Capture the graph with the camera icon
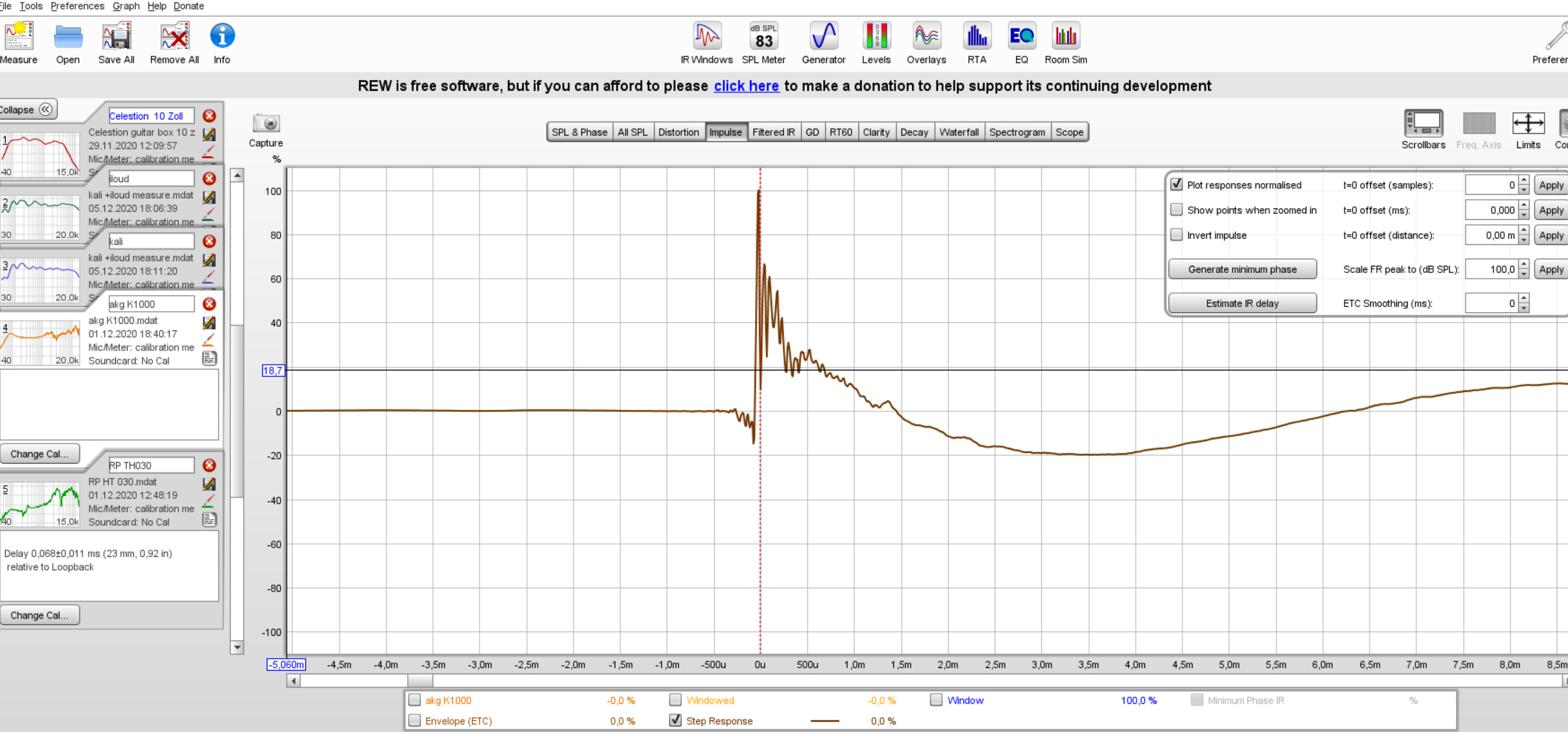The width and height of the screenshot is (1568, 732). coord(266,123)
